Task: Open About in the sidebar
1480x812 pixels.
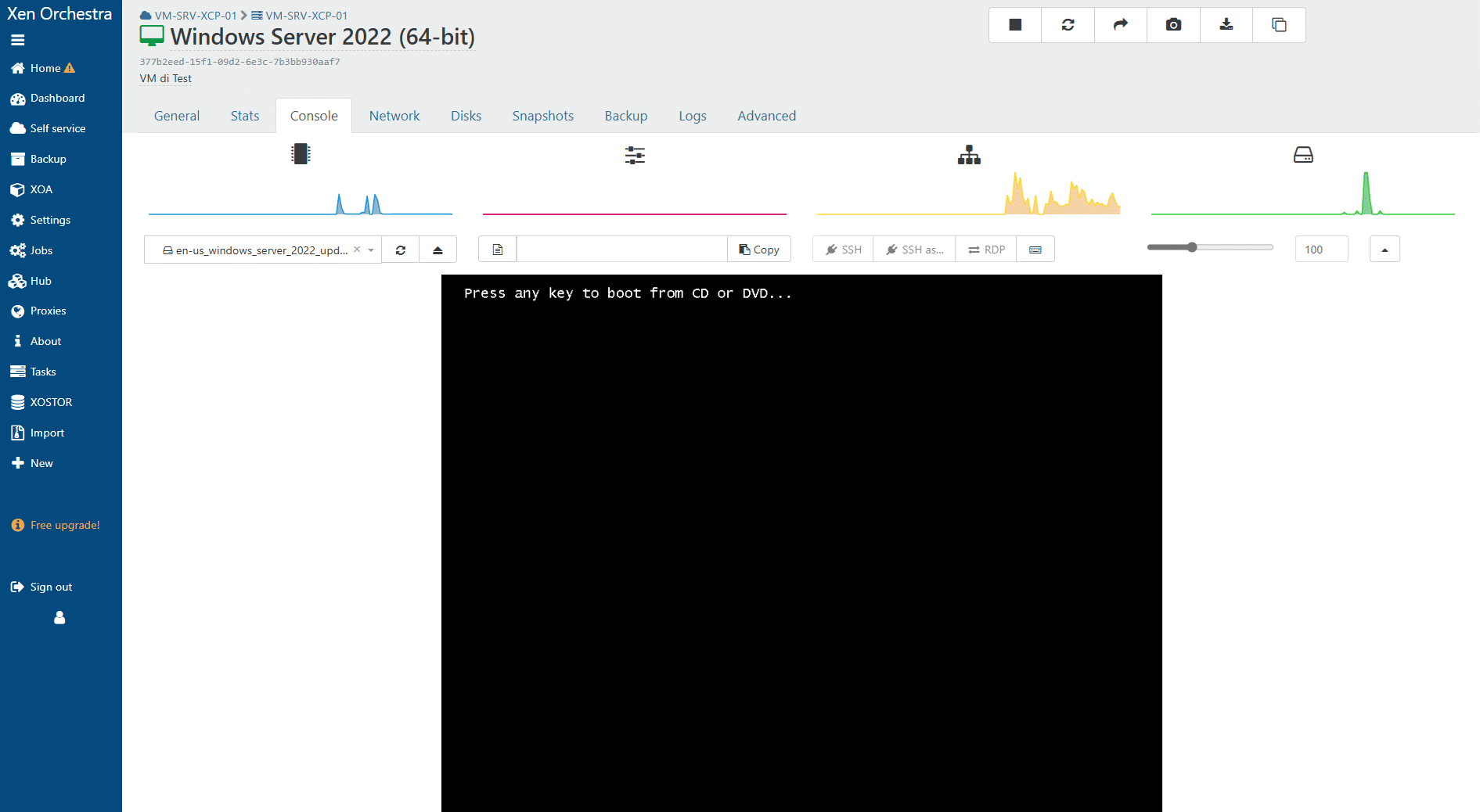Action: click(36, 341)
